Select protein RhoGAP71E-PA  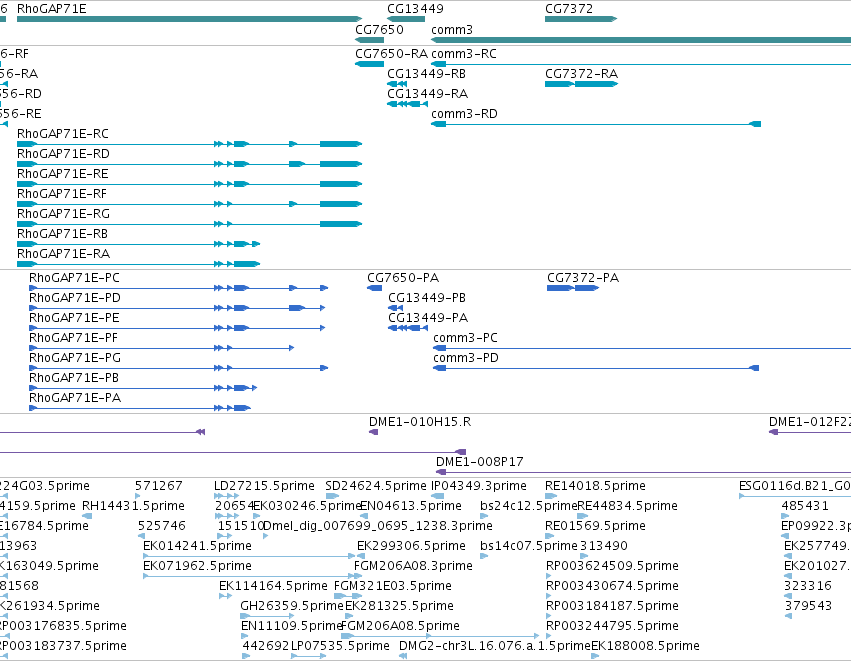coord(140,408)
